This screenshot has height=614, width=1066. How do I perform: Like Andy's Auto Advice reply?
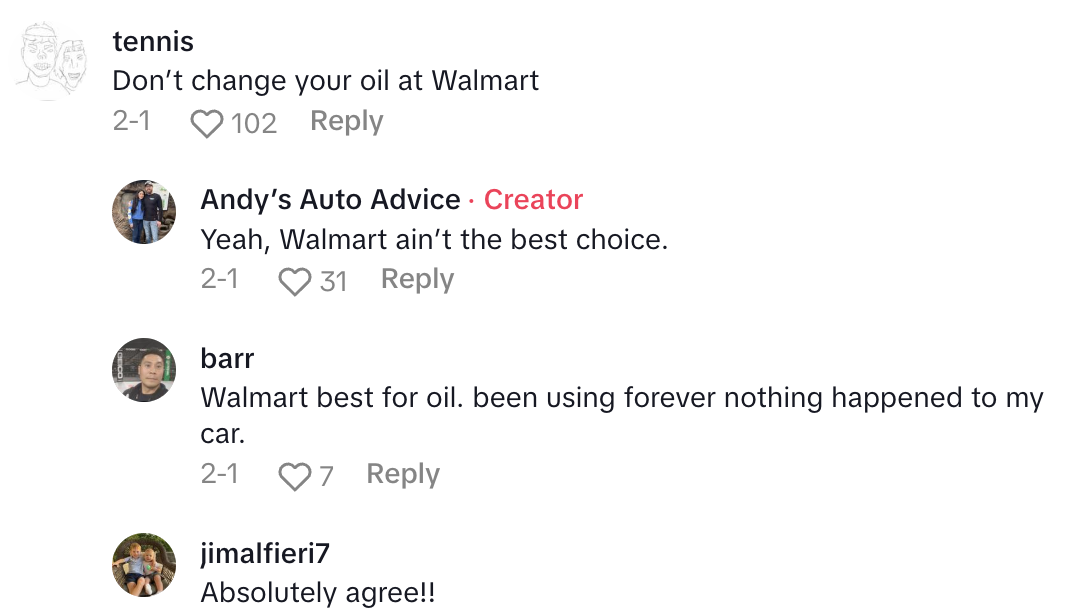click(x=295, y=281)
